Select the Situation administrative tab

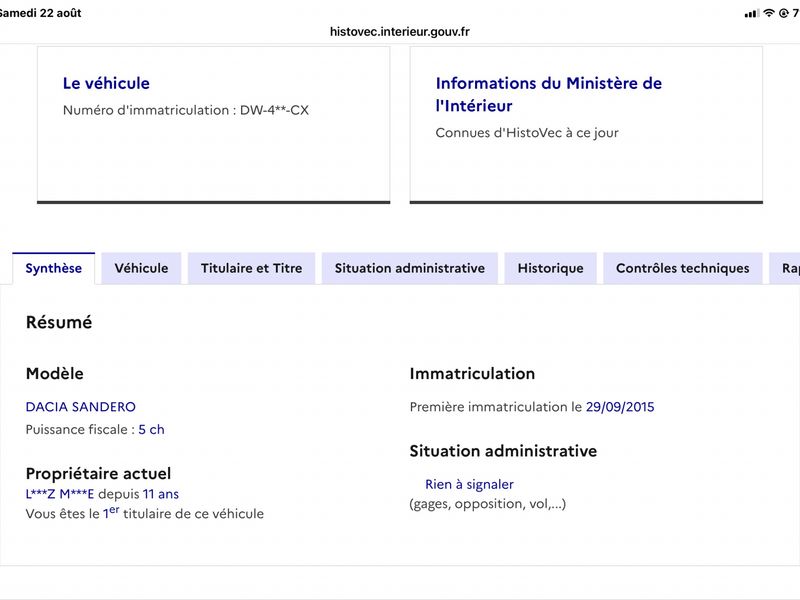410,268
